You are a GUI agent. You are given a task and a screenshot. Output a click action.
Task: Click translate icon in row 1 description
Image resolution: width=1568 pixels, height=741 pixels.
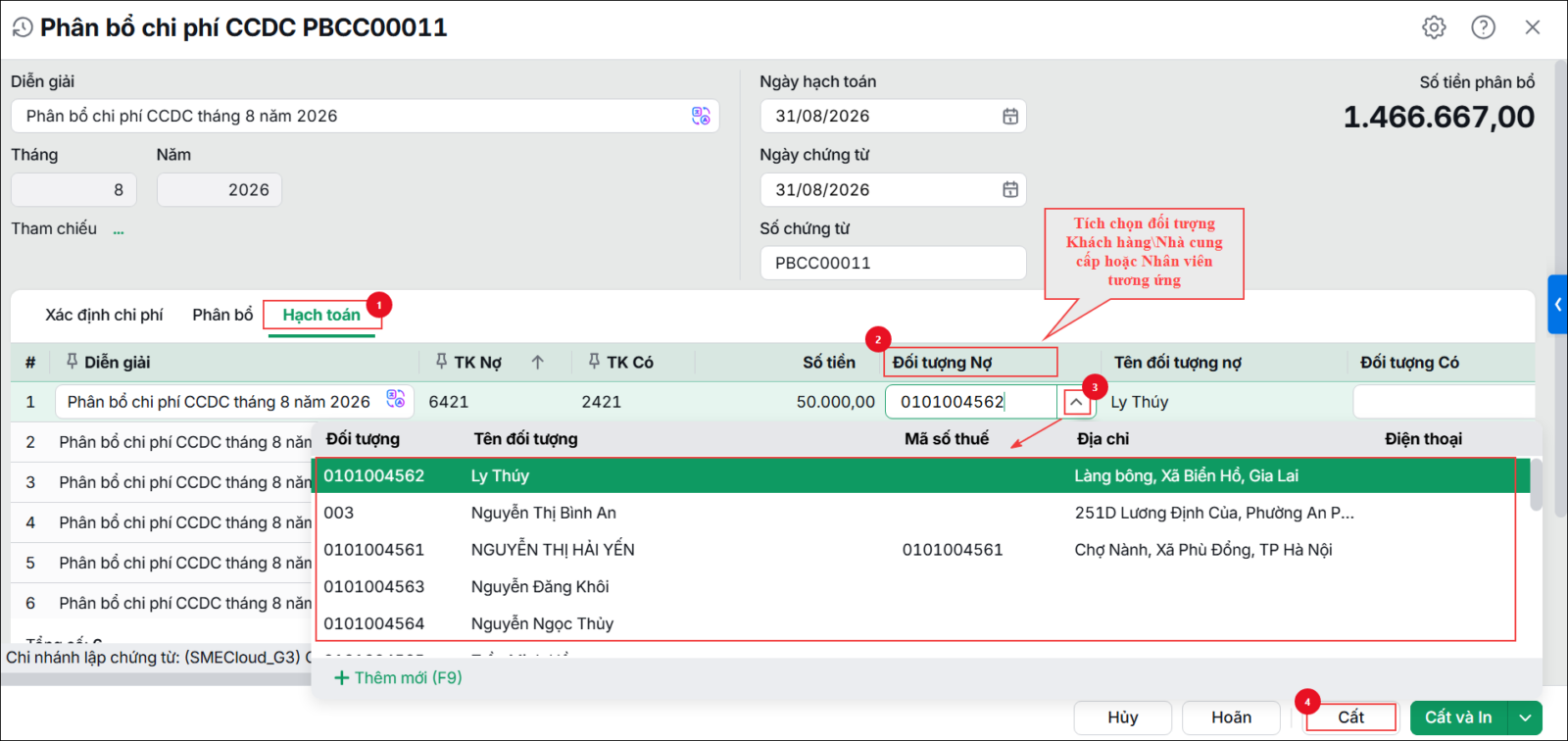tap(395, 399)
